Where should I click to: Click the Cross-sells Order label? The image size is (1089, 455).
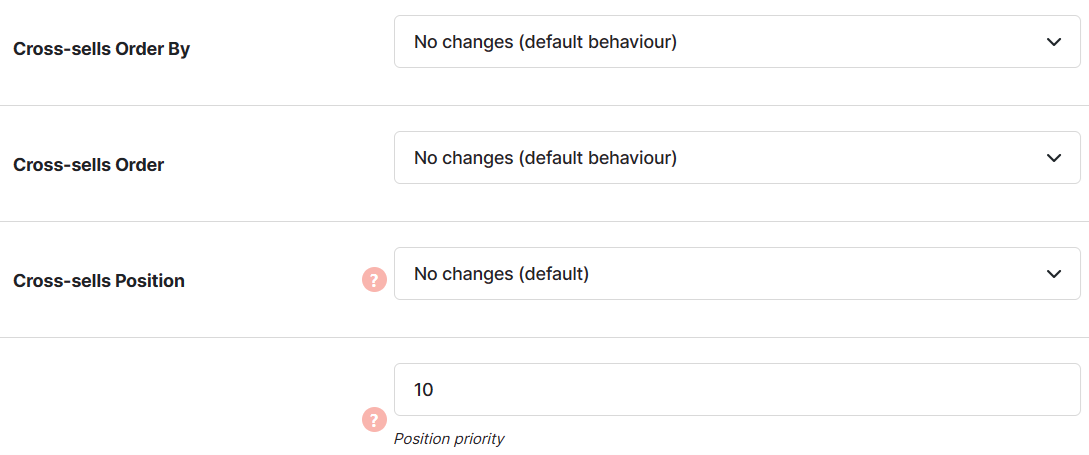click(89, 165)
